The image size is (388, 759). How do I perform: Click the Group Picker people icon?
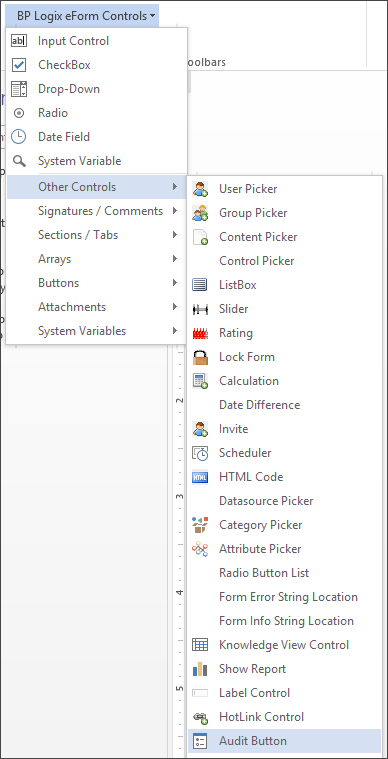point(200,213)
